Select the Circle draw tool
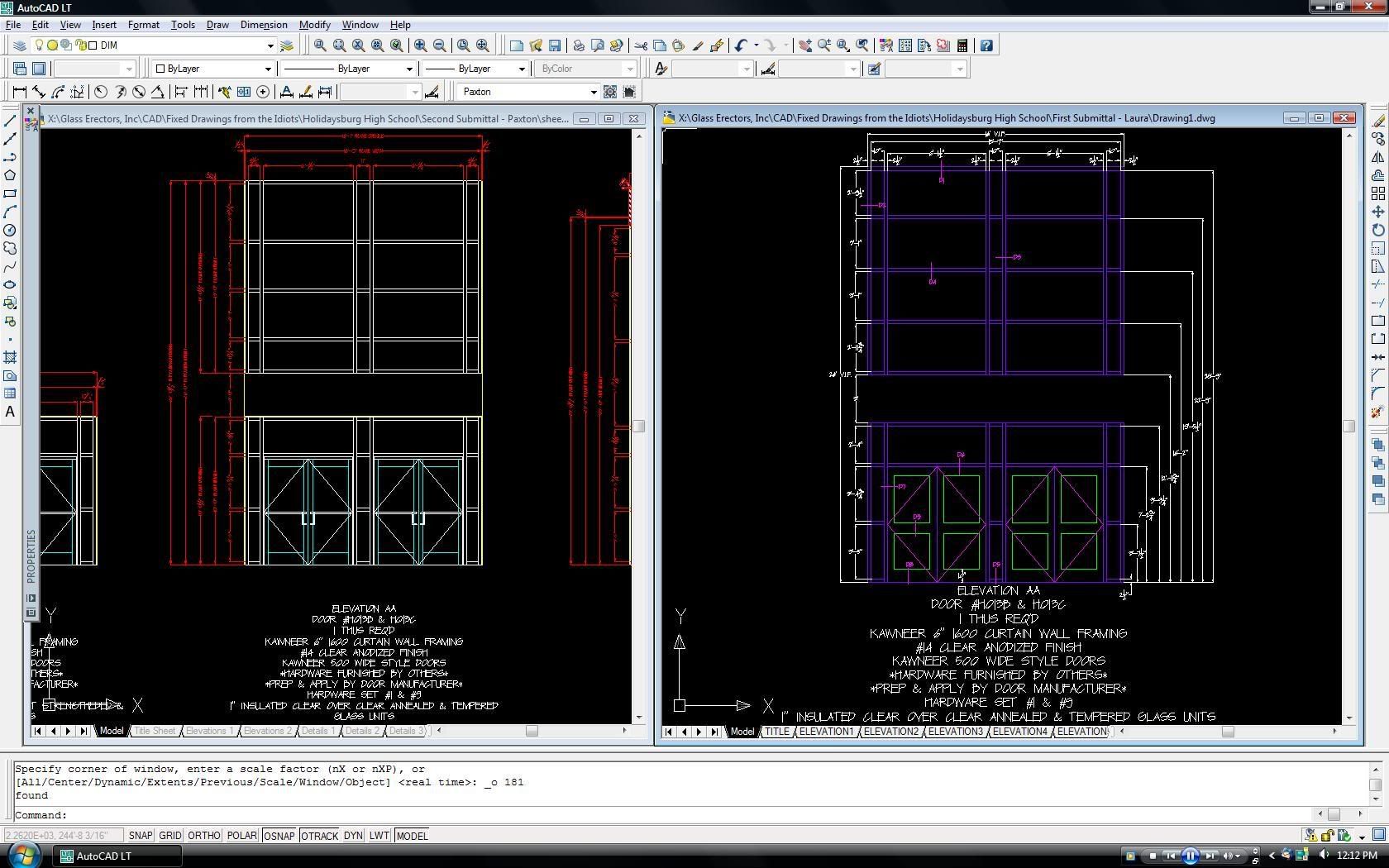This screenshot has width=1389, height=868. (x=10, y=230)
